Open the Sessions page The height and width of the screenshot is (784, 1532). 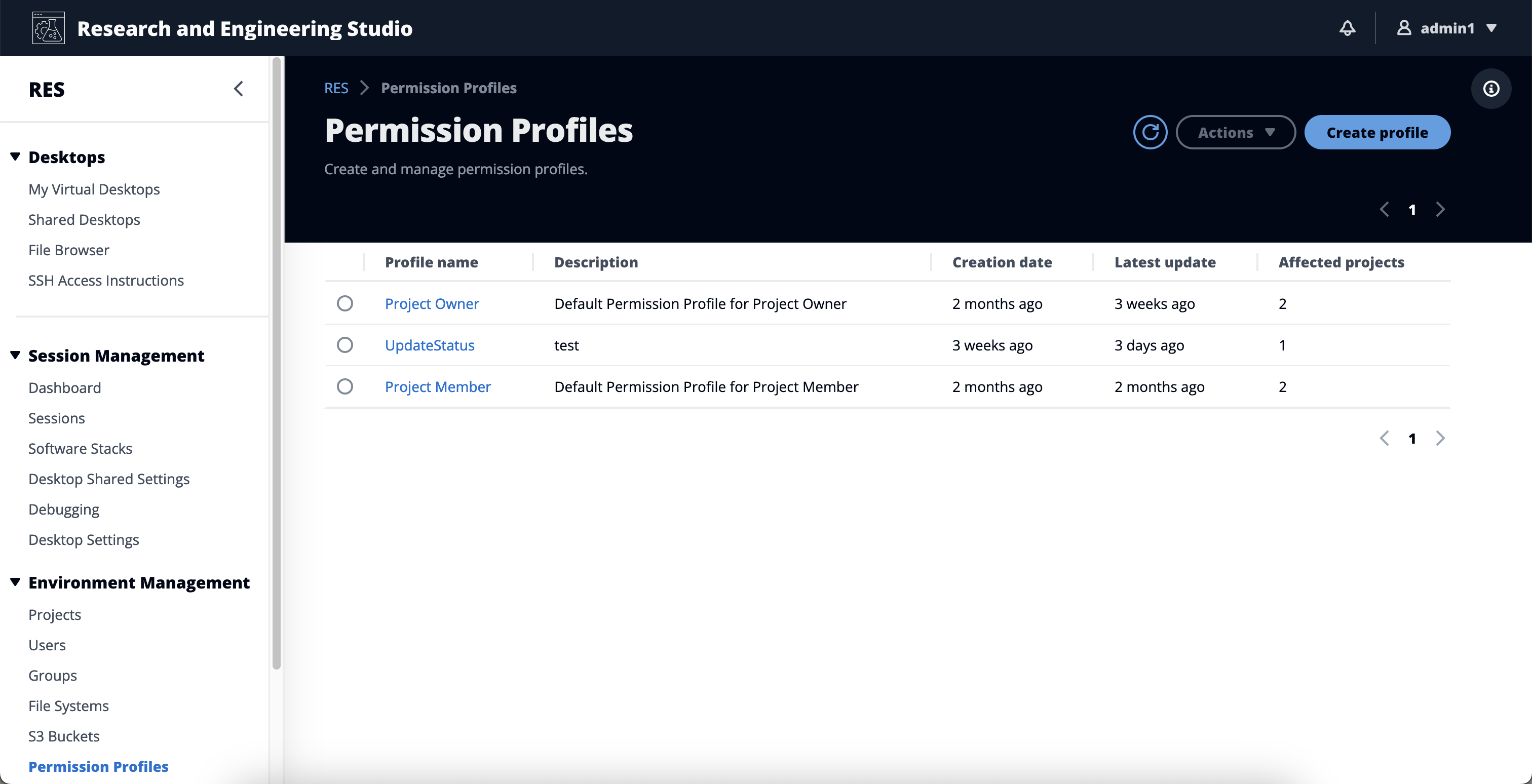[x=57, y=418]
